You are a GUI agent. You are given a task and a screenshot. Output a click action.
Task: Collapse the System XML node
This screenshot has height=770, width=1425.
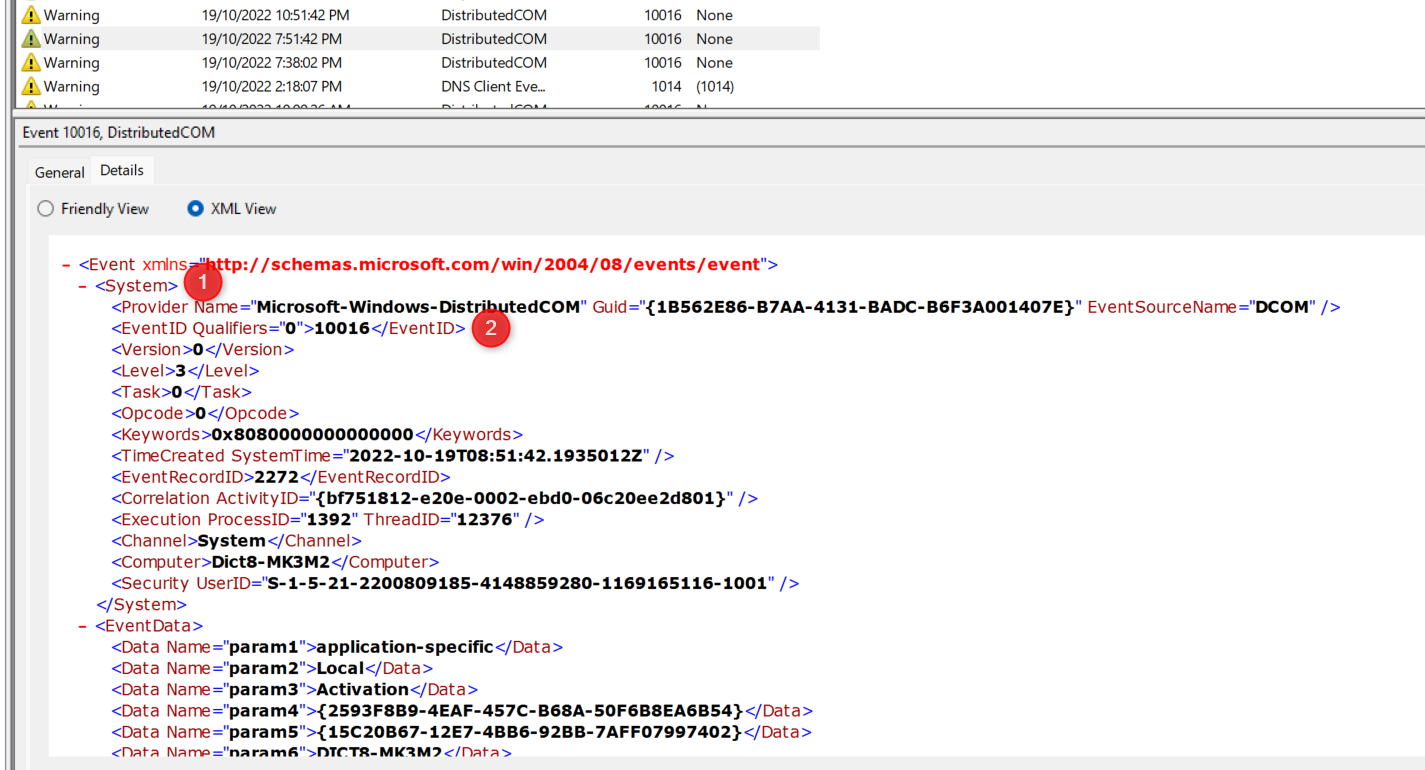pos(83,286)
